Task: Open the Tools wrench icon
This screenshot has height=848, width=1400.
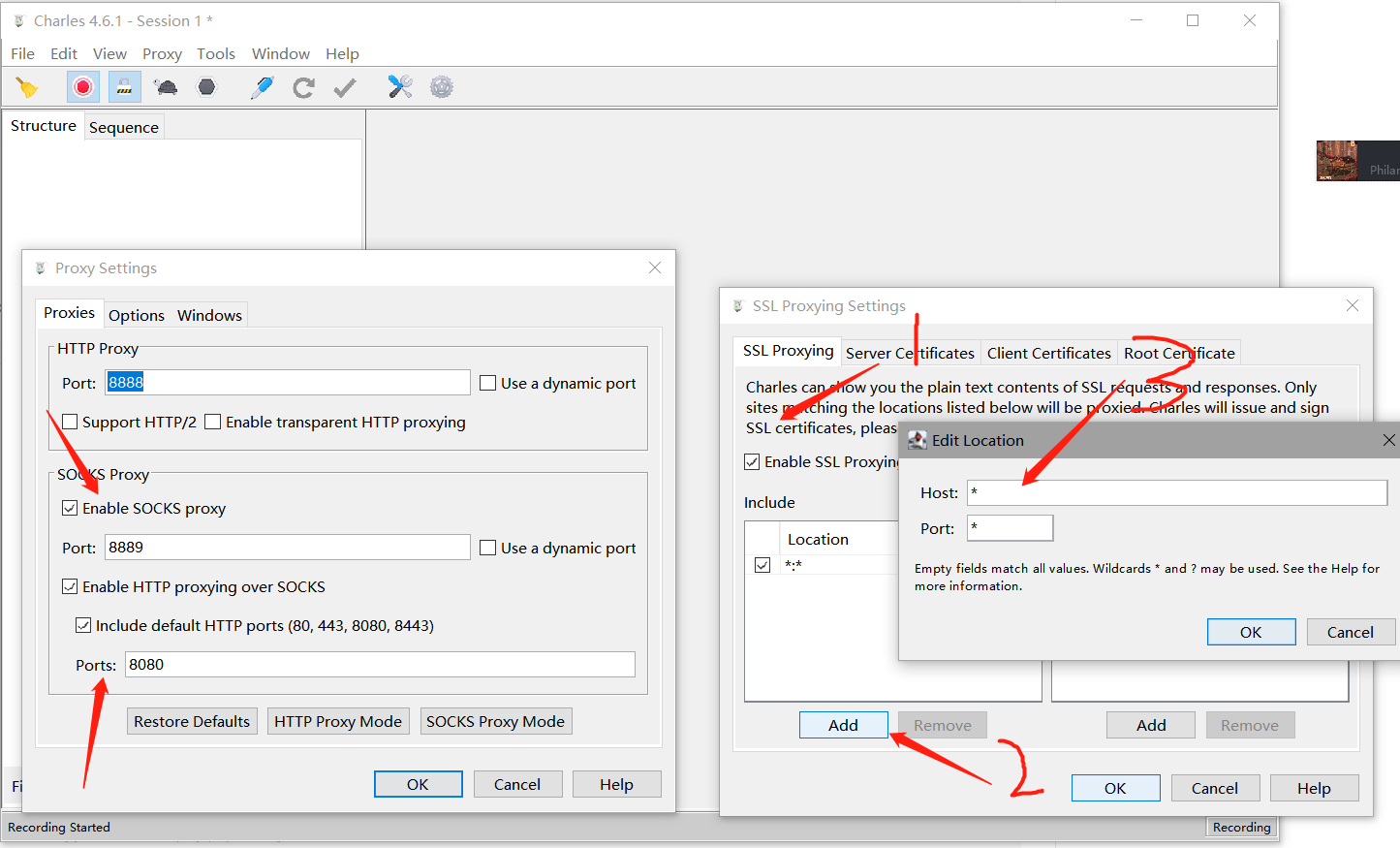Action: tap(400, 87)
